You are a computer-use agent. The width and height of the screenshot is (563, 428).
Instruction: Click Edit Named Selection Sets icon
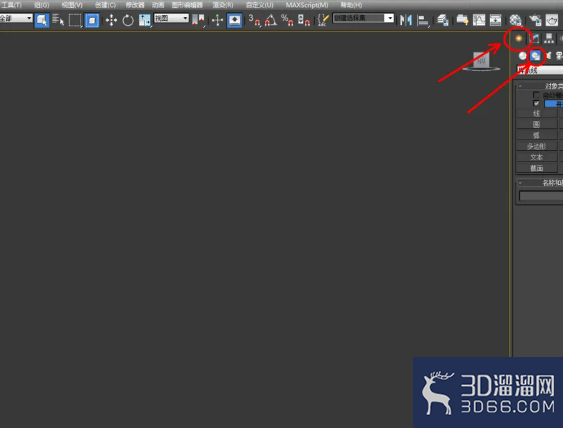(323, 20)
